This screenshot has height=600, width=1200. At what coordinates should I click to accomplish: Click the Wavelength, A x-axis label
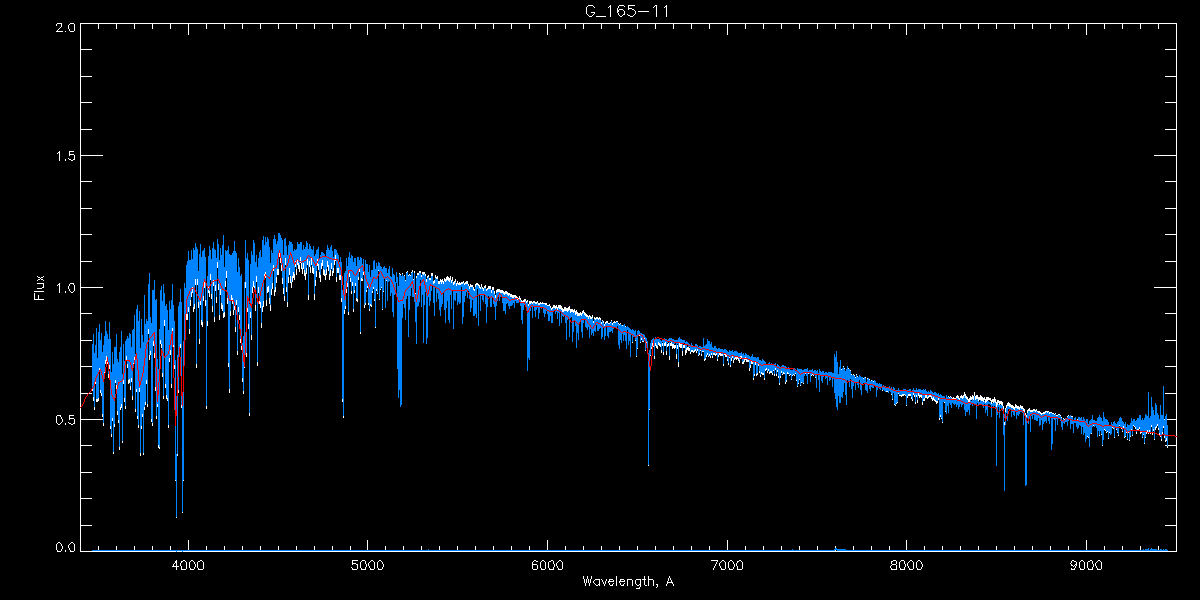tap(627, 581)
